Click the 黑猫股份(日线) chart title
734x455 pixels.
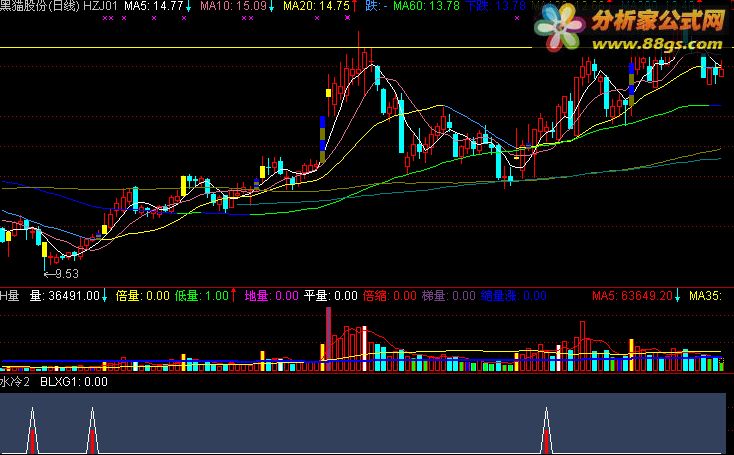pos(40,6)
